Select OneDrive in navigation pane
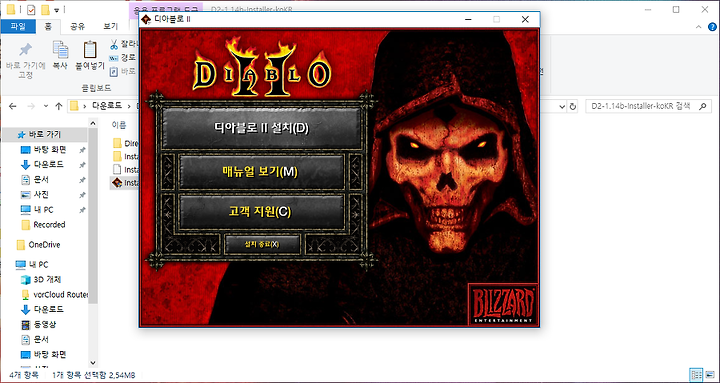The height and width of the screenshot is (383, 720). [x=44, y=245]
